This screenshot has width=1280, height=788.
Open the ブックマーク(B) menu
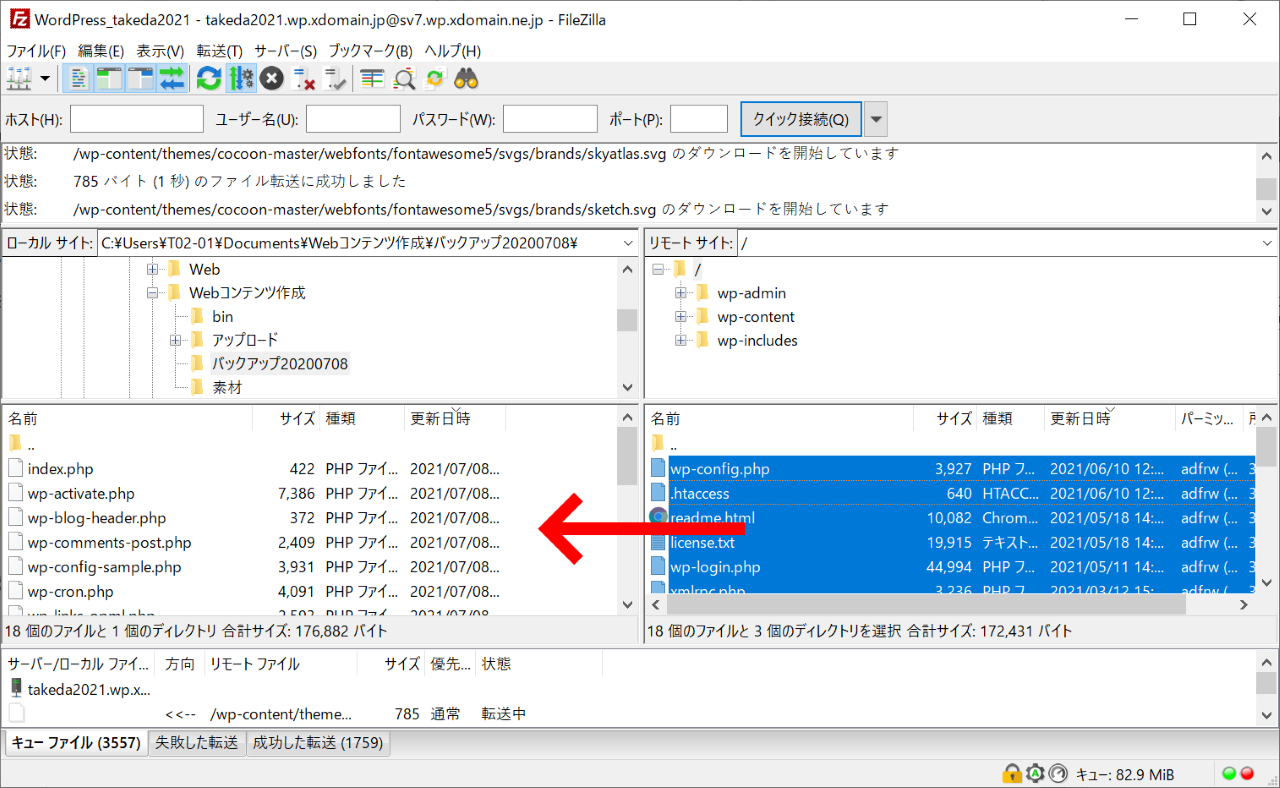tap(370, 51)
